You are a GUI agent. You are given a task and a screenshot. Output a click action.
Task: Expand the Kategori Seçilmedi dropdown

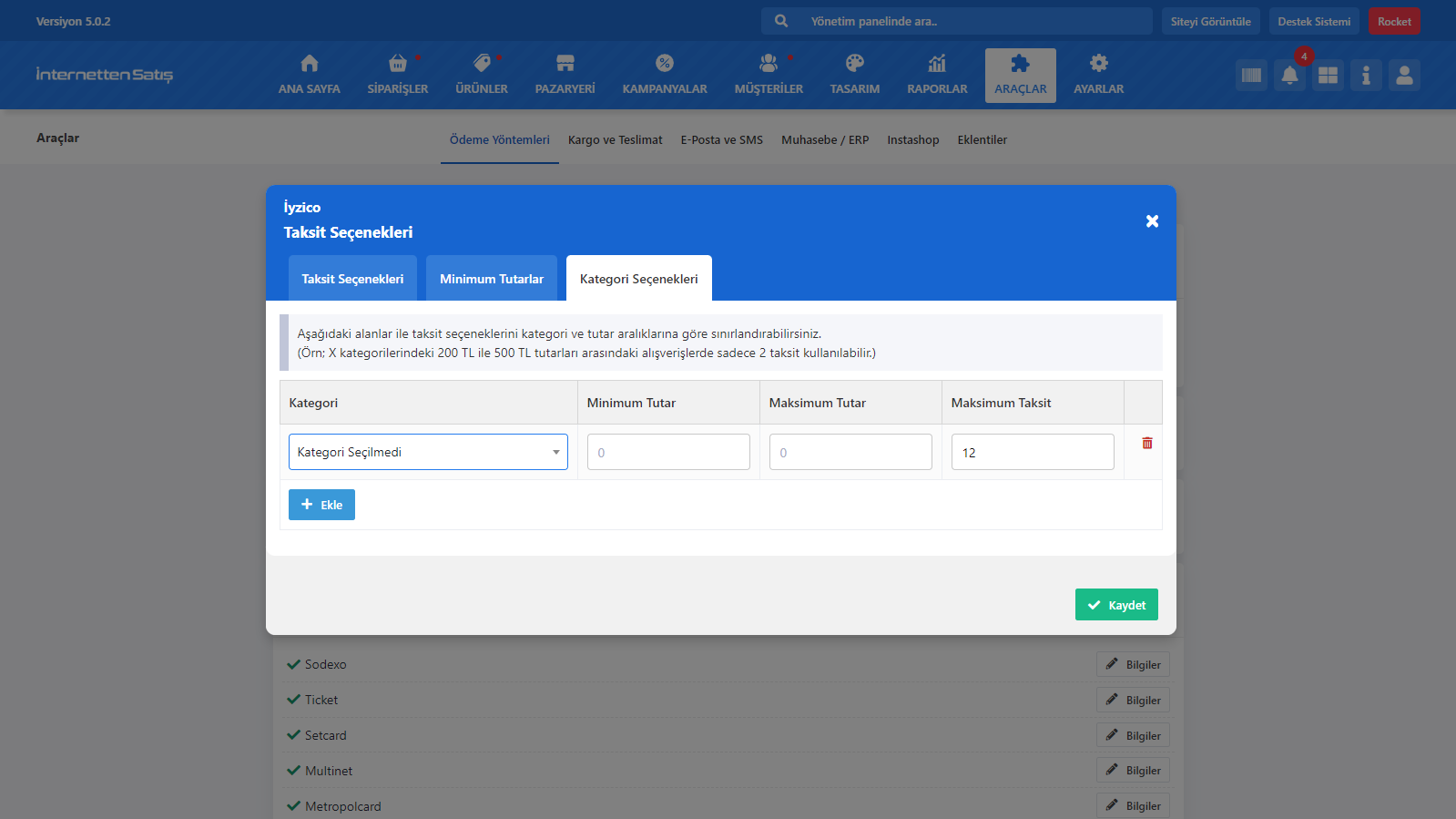pos(428,452)
